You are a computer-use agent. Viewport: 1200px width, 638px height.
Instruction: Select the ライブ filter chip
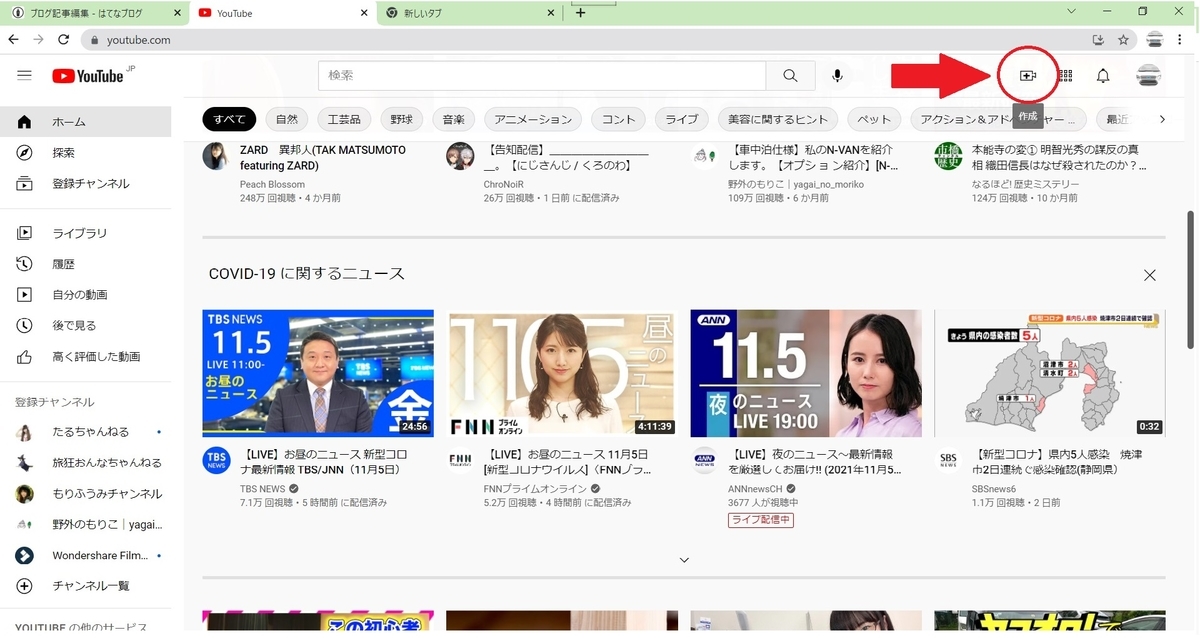[x=682, y=119]
